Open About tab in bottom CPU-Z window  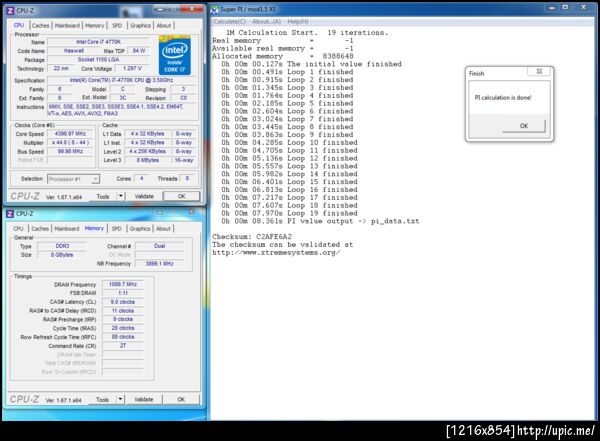[x=163, y=229]
